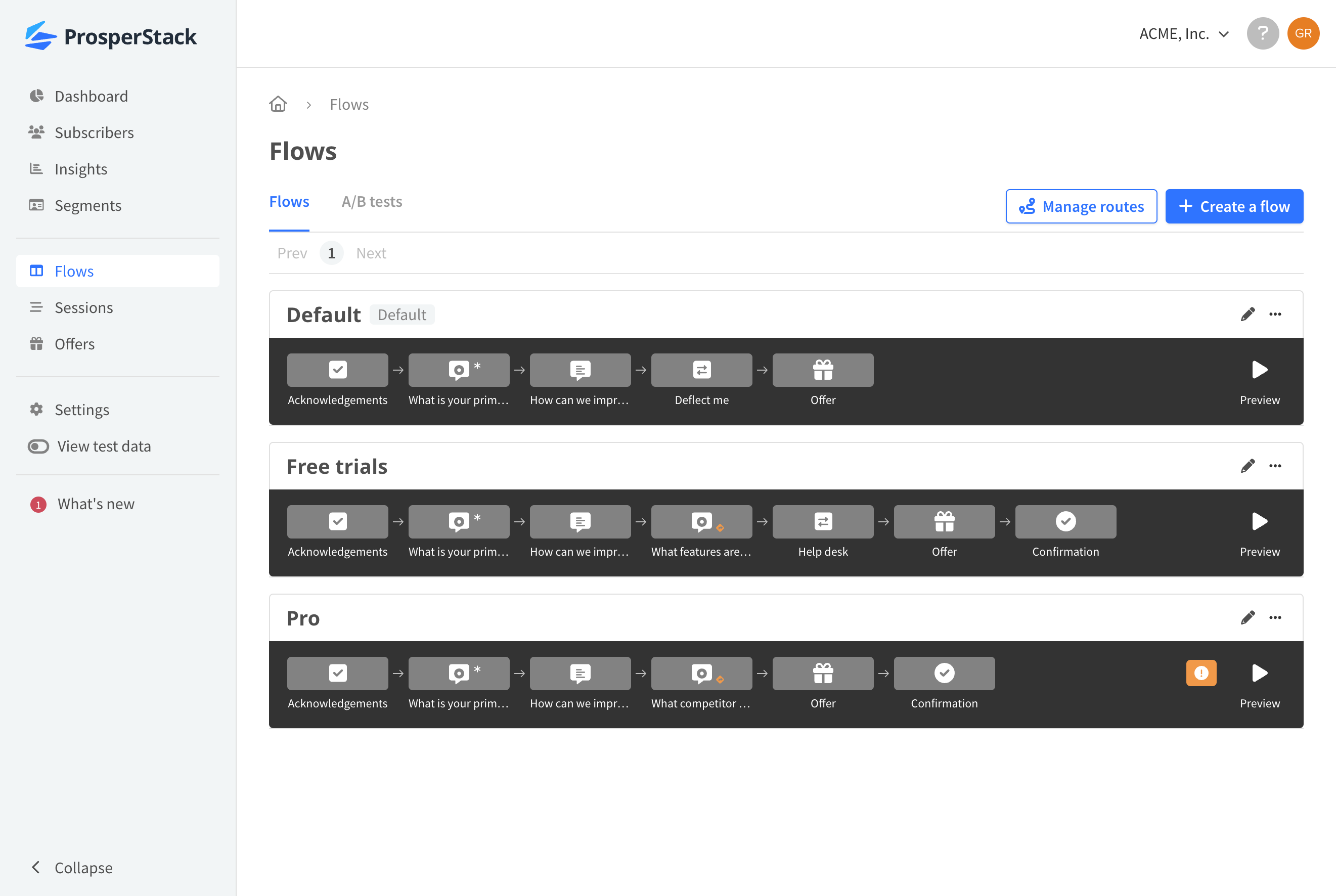The height and width of the screenshot is (896, 1336).
Task: Open the What's new panel
Action: (x=96, y=504)
